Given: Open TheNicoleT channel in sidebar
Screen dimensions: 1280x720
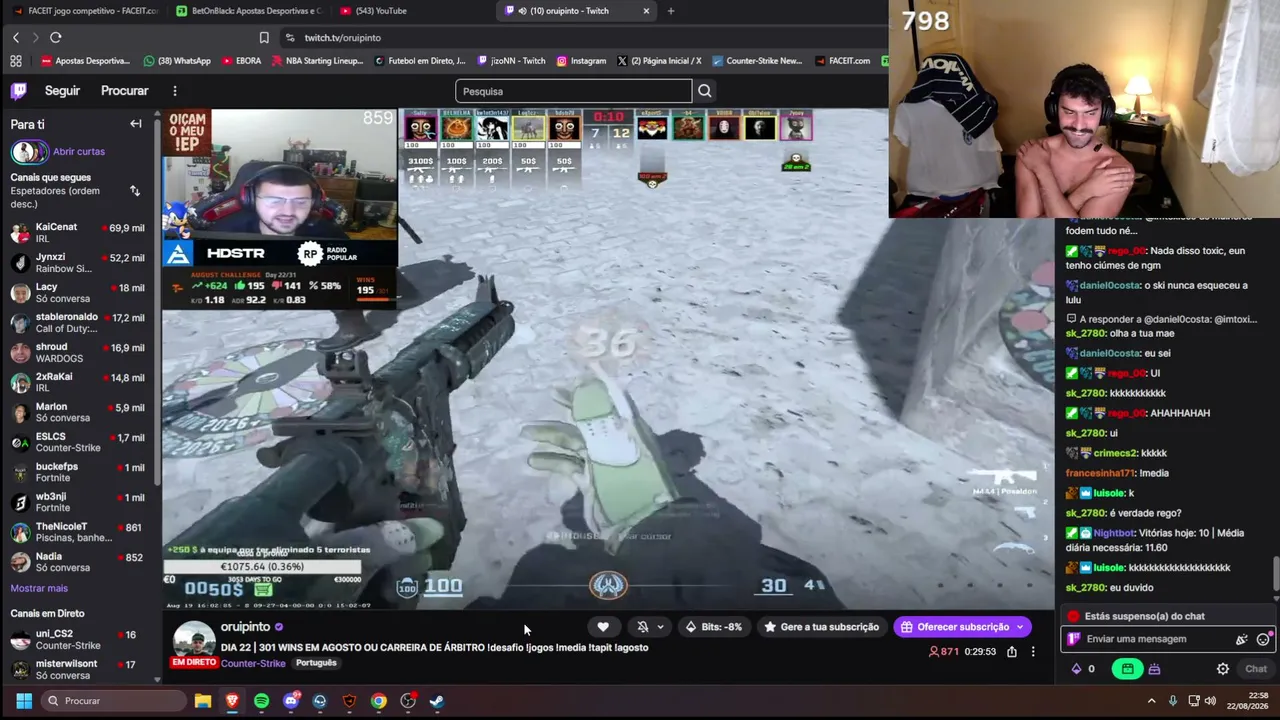Looking at the screenshot, I should 80,532.
